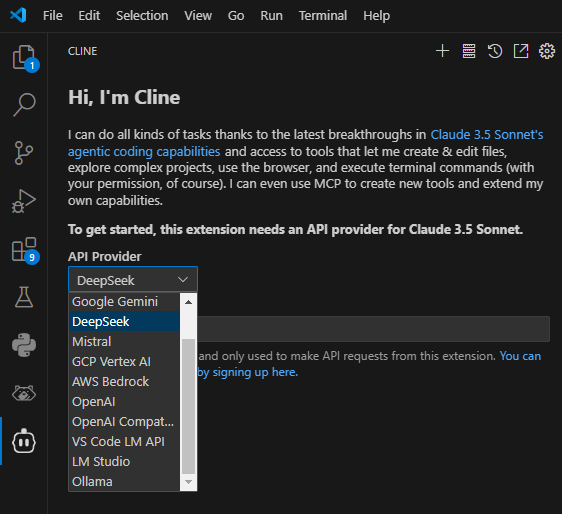This screenshot has width=562, height=514.
Task: Open the Selection menu
Action: tap(142, 16)
